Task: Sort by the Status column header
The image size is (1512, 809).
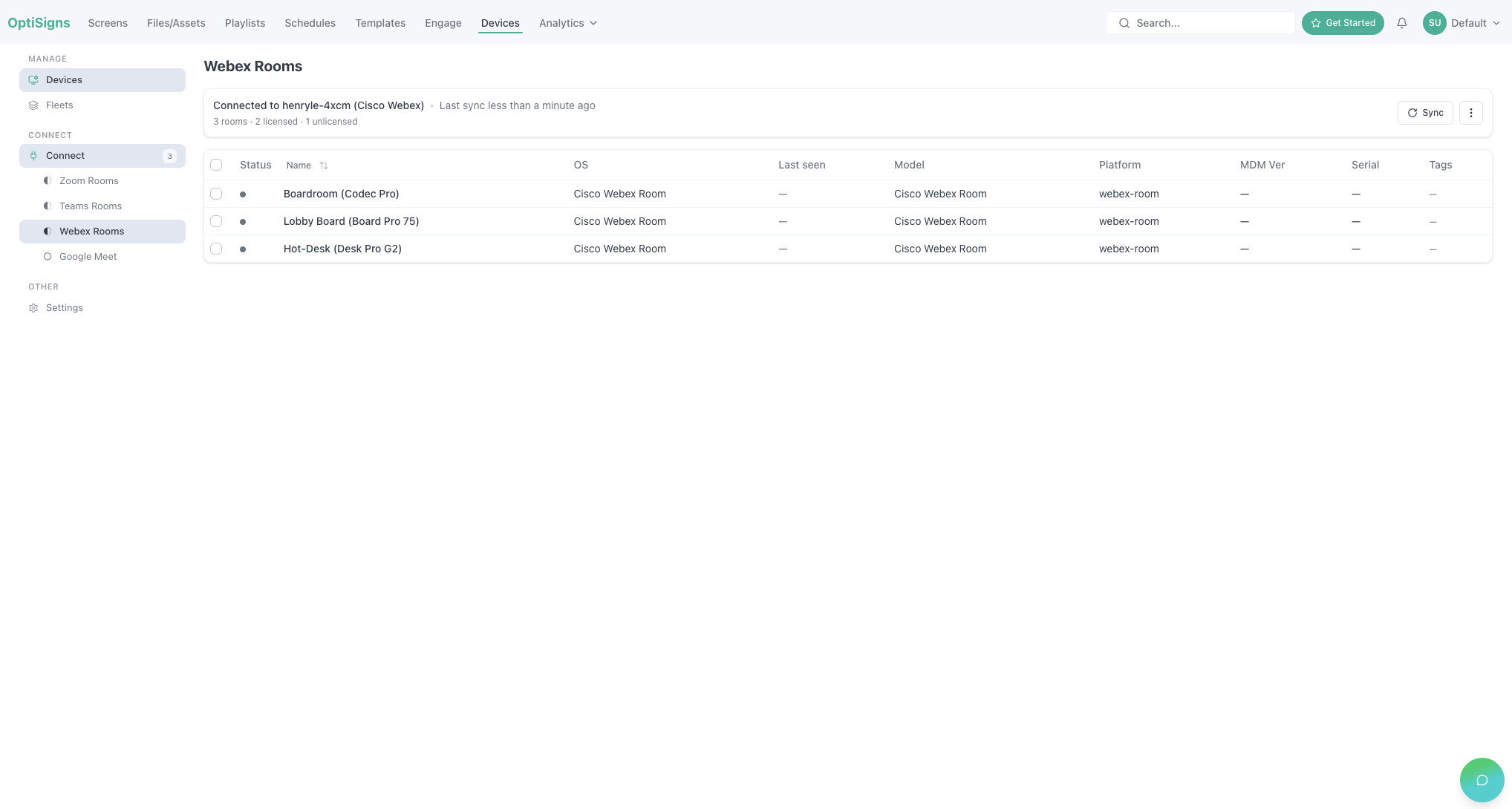Action: [255, 165]
